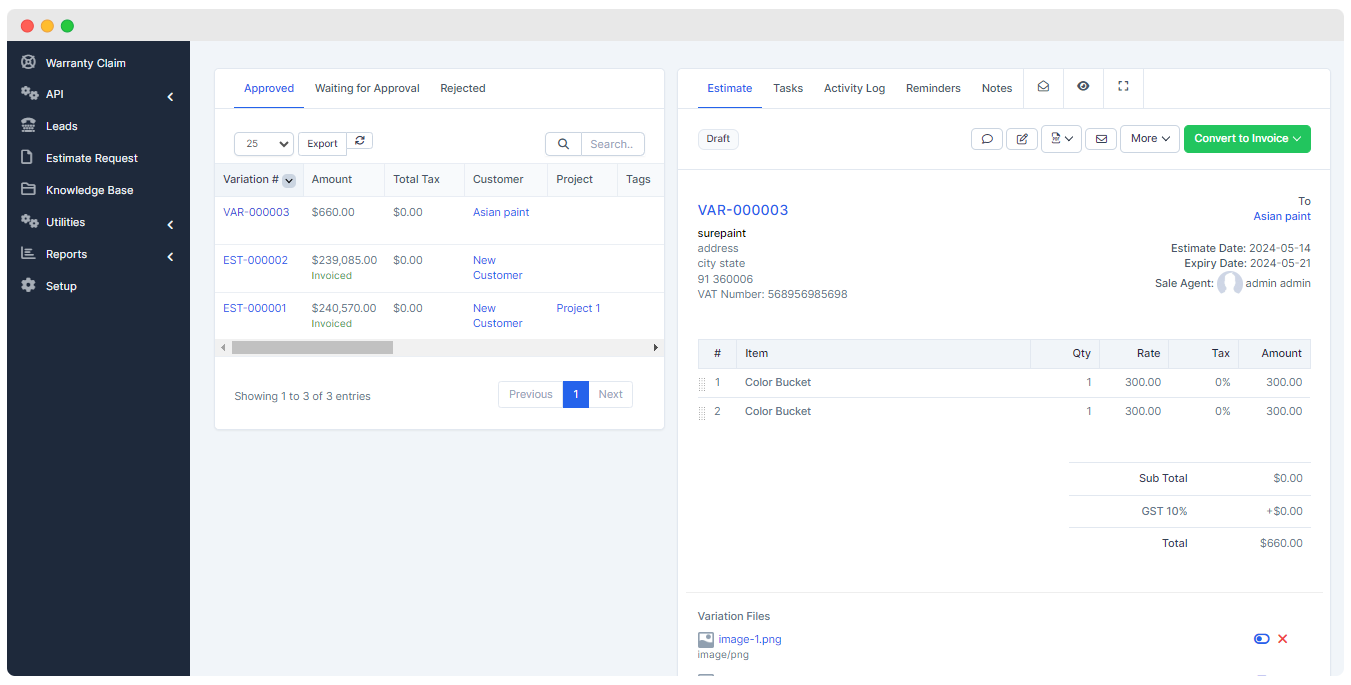Toggle visibility switch for image-1.png

(1261, 639)
